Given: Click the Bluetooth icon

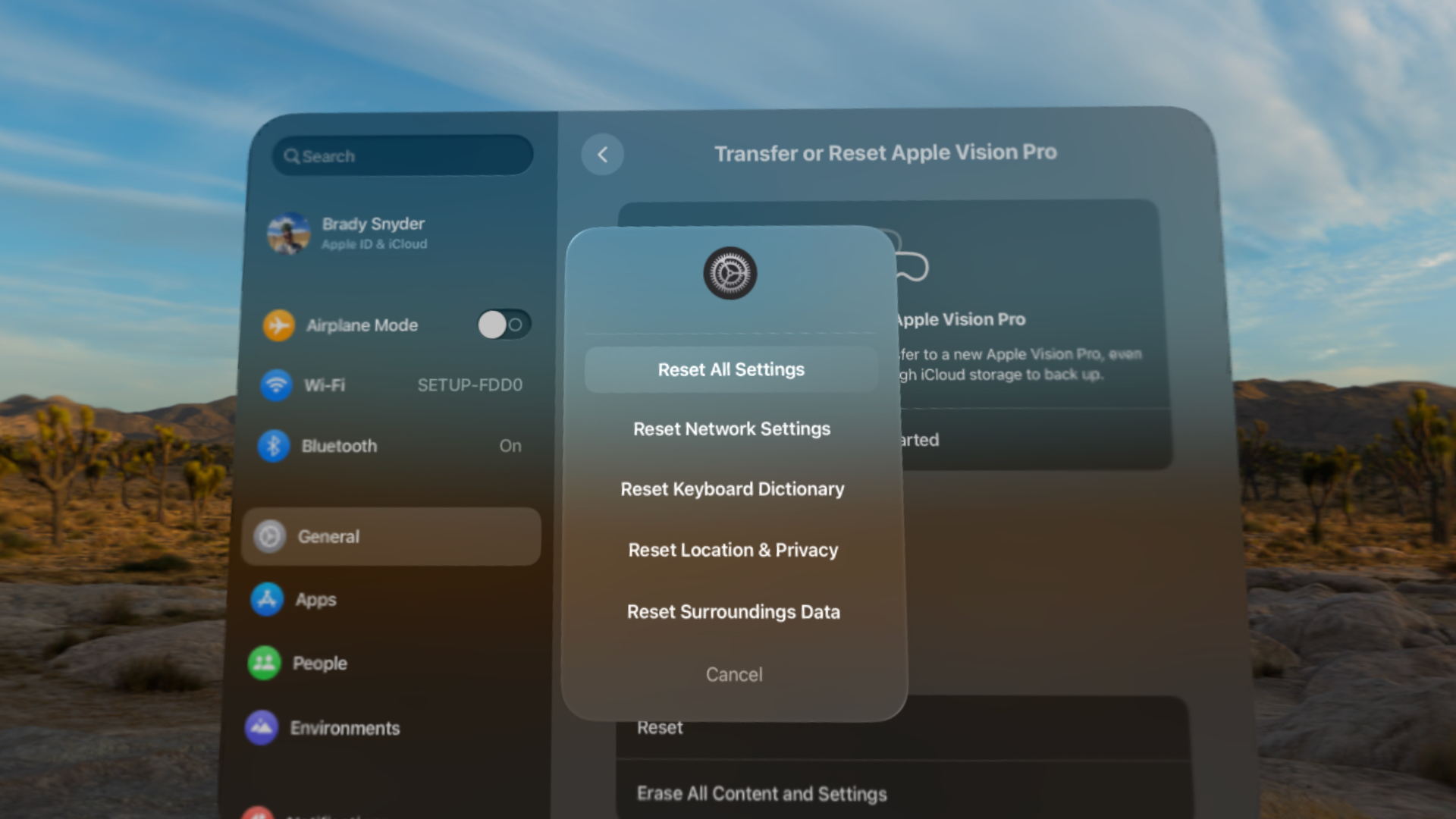Looking at the screenshot, I should 273,446.
